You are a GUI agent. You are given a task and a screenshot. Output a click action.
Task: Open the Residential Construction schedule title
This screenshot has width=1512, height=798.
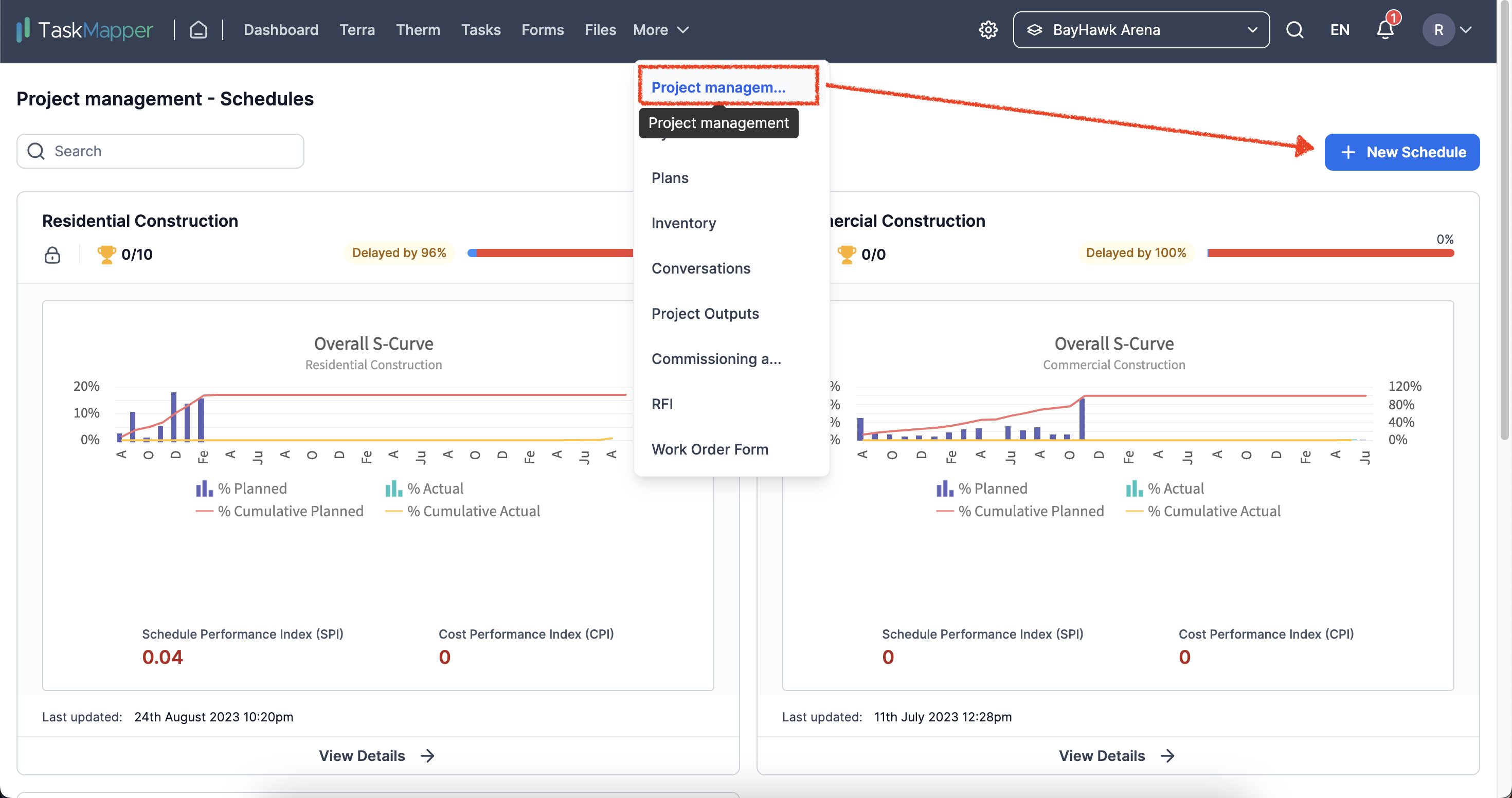[x=140, y=221]
